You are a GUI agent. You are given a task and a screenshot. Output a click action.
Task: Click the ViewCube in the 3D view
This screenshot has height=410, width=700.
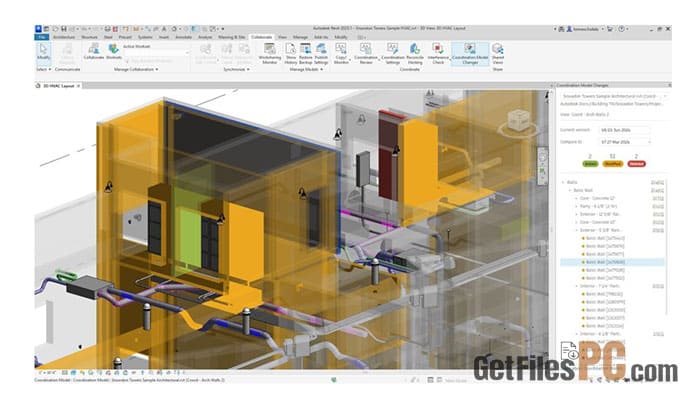click(519, 120)
